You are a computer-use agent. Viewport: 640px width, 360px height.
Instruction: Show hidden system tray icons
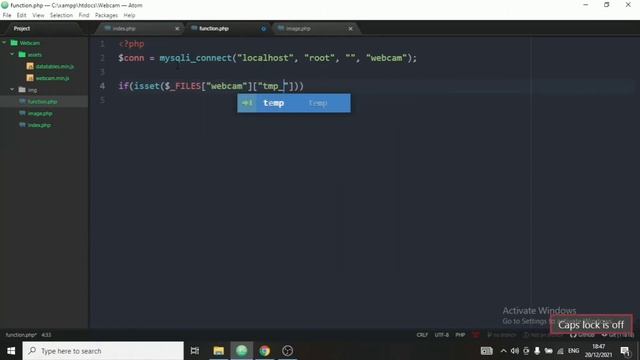pyautogui.click(x=503, y=351)
